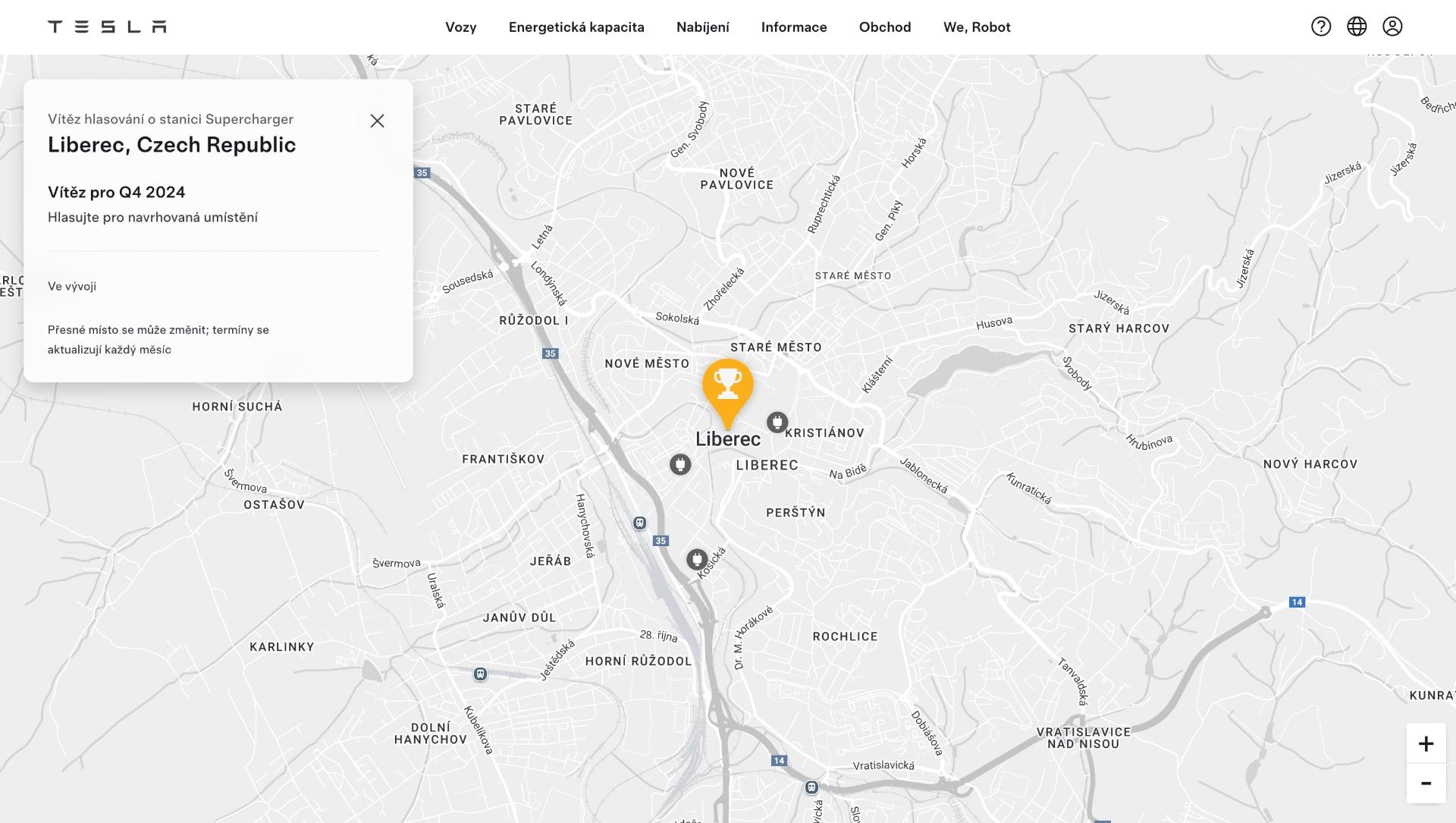Click the 'KRISTIÁNOV' district label

824,433
